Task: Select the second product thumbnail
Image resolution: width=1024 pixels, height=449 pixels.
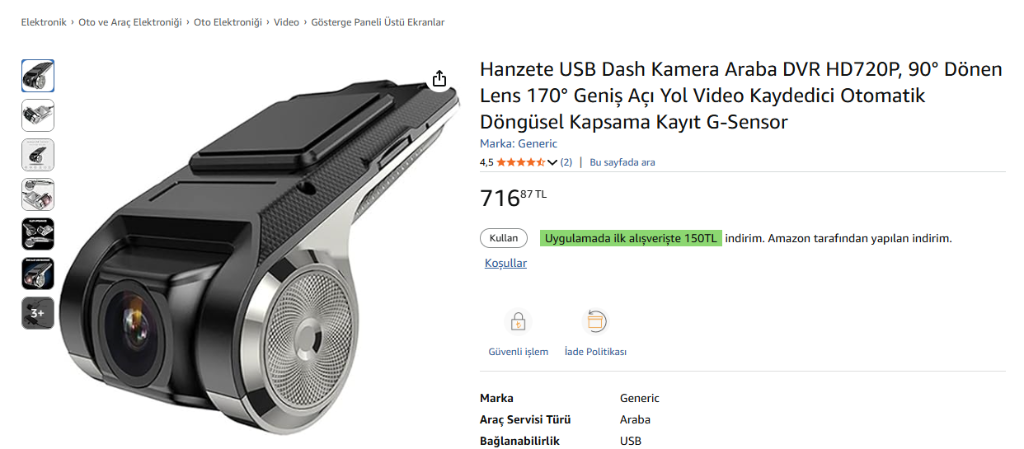Action: point(38,116)
